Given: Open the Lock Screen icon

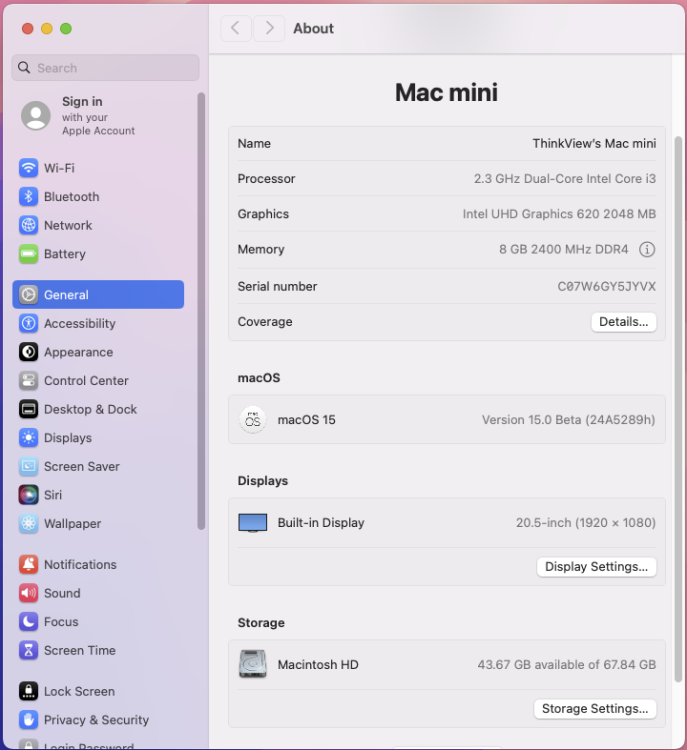Looking at the screenshot, I should [28, 691].
